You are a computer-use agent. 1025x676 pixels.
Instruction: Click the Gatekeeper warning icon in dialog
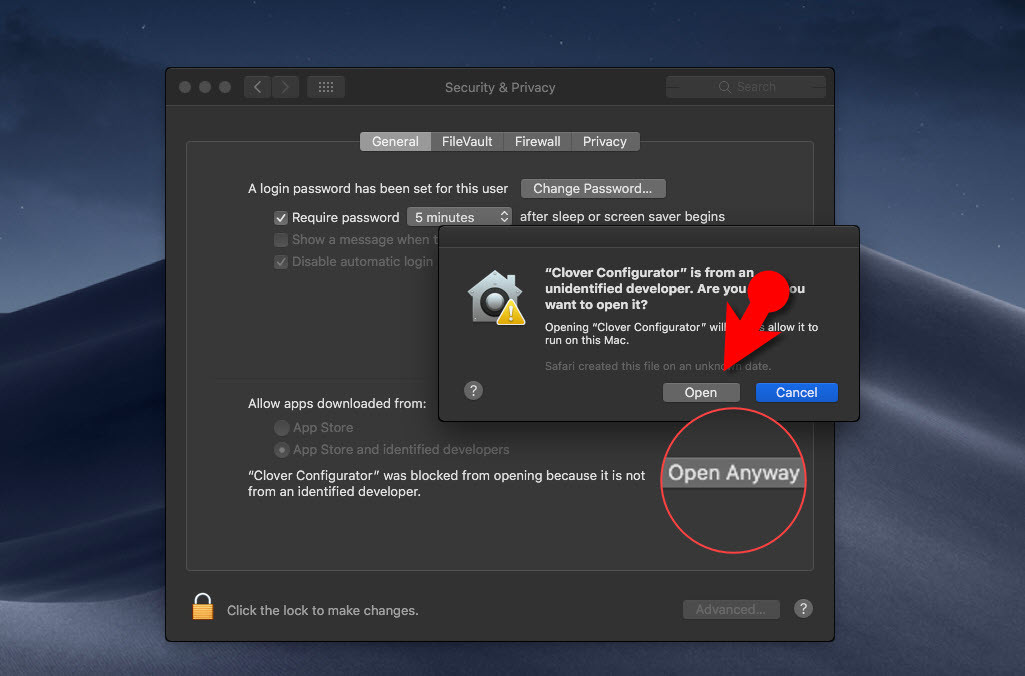click(x=496, y=297)
